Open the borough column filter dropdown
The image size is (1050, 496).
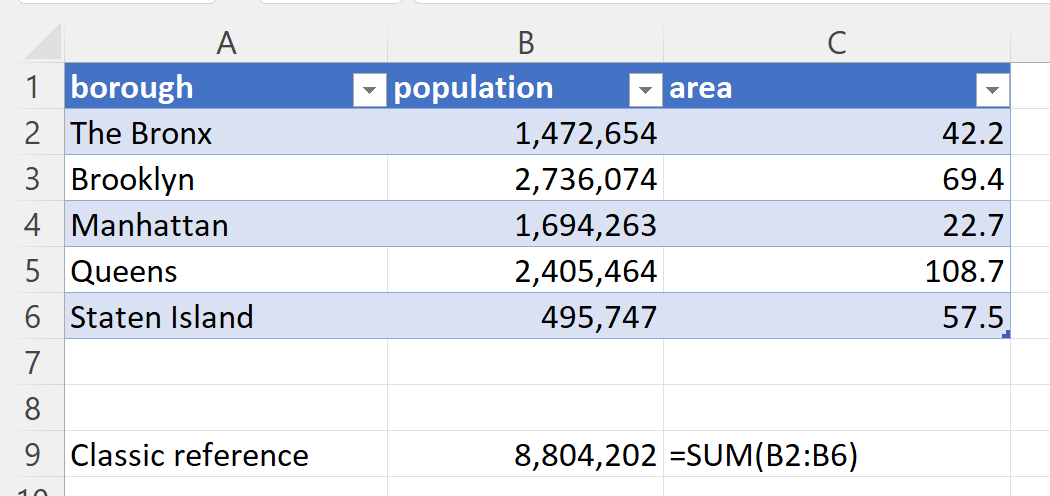tap(370, 90)
